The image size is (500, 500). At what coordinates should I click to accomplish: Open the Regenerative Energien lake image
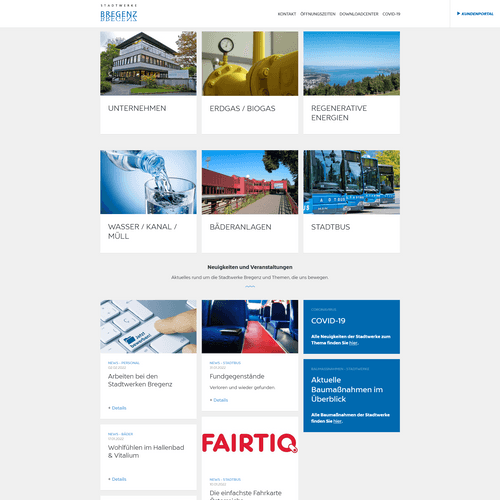coord(352,63)
